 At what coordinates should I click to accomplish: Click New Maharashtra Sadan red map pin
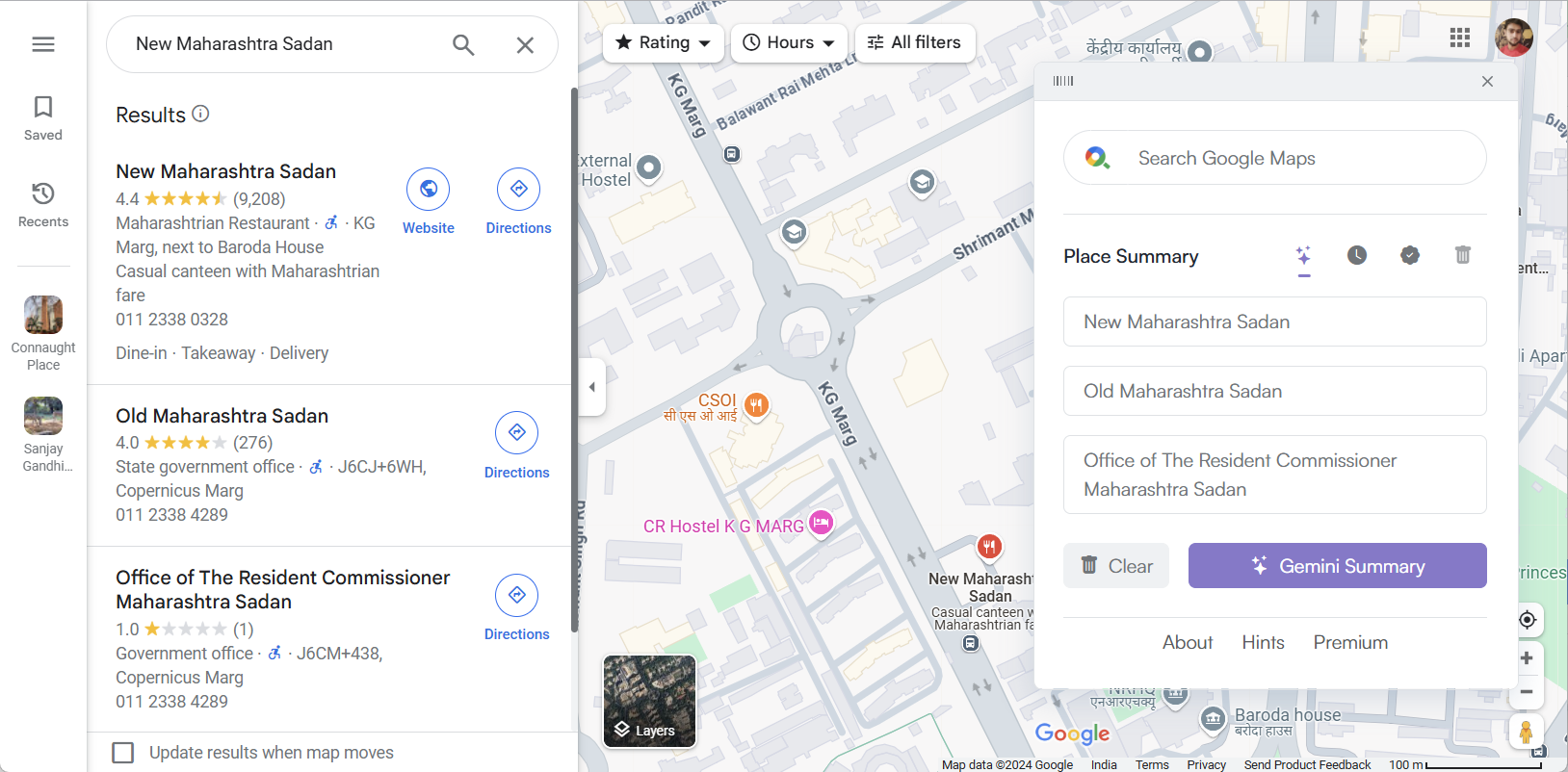(x=989, y=547)
